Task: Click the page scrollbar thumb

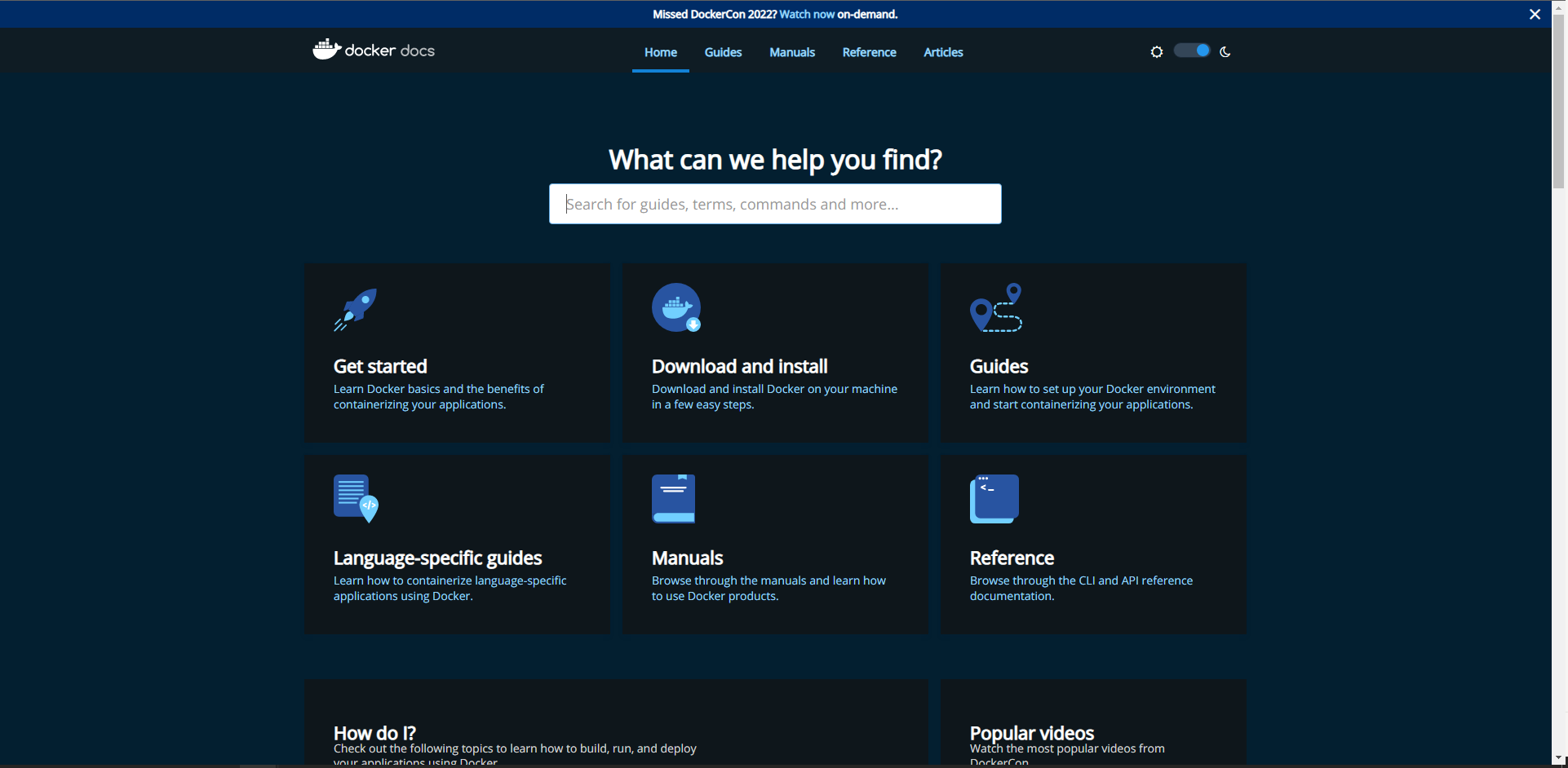Action: point(1559,101)
